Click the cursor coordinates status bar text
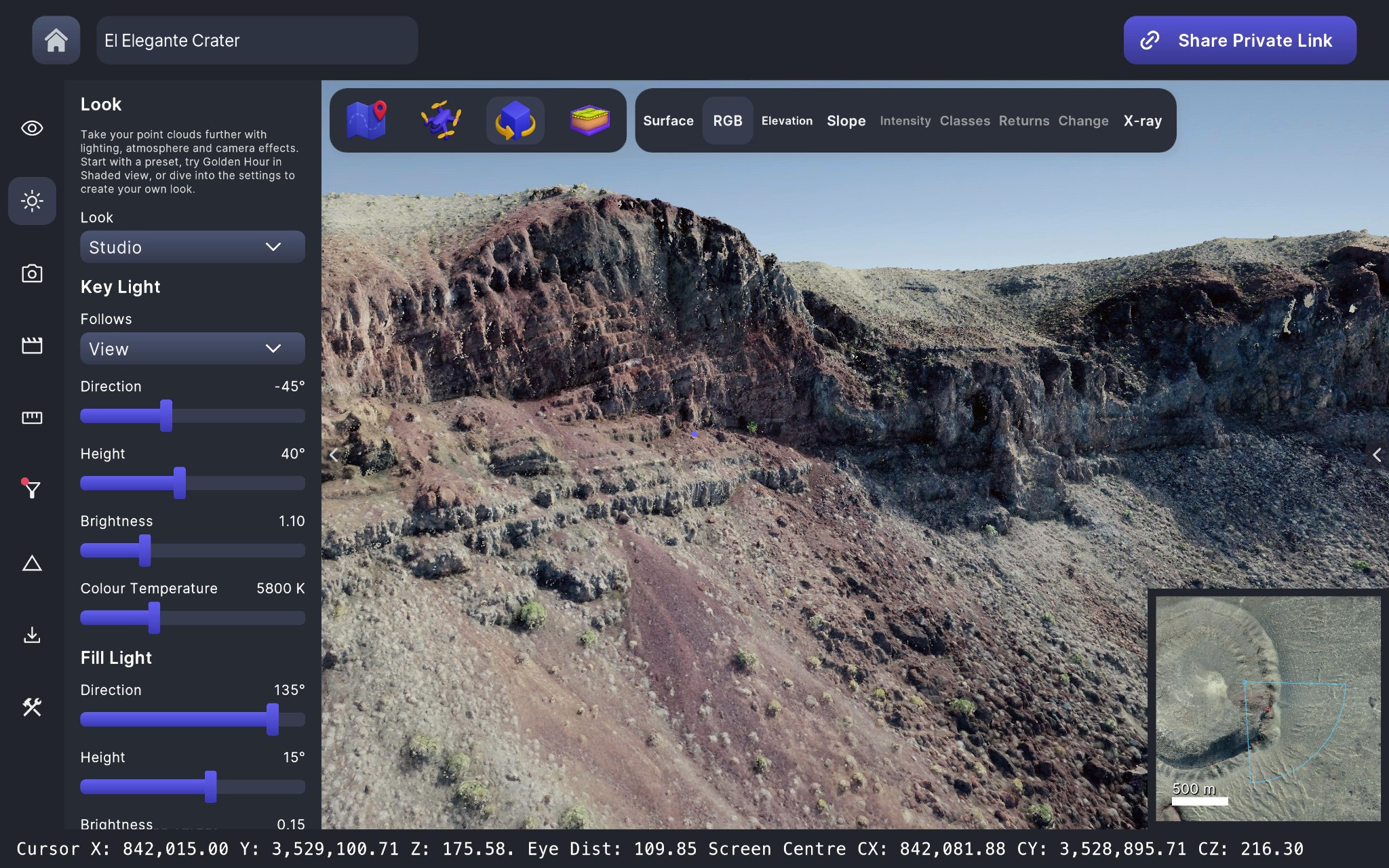Viewport: 1389px width, 868px height. [x=659, y=849]
